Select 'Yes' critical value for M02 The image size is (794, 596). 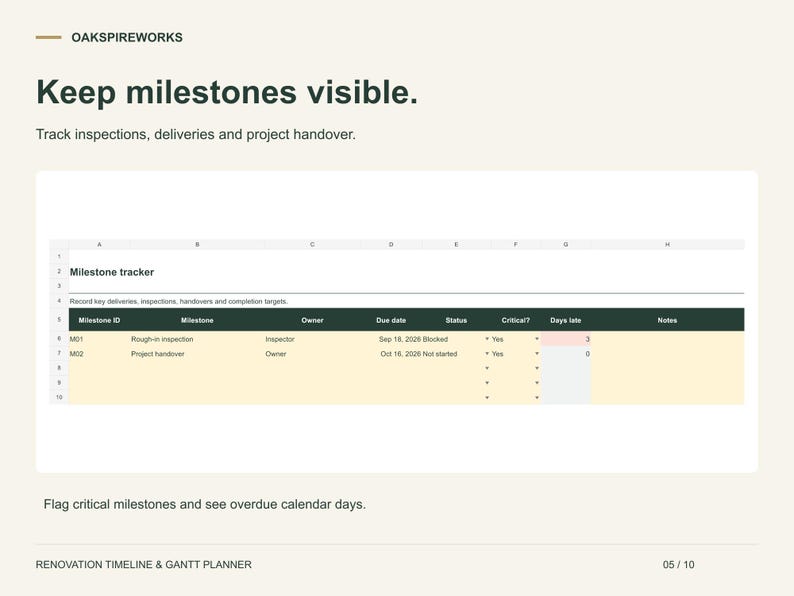515,354
